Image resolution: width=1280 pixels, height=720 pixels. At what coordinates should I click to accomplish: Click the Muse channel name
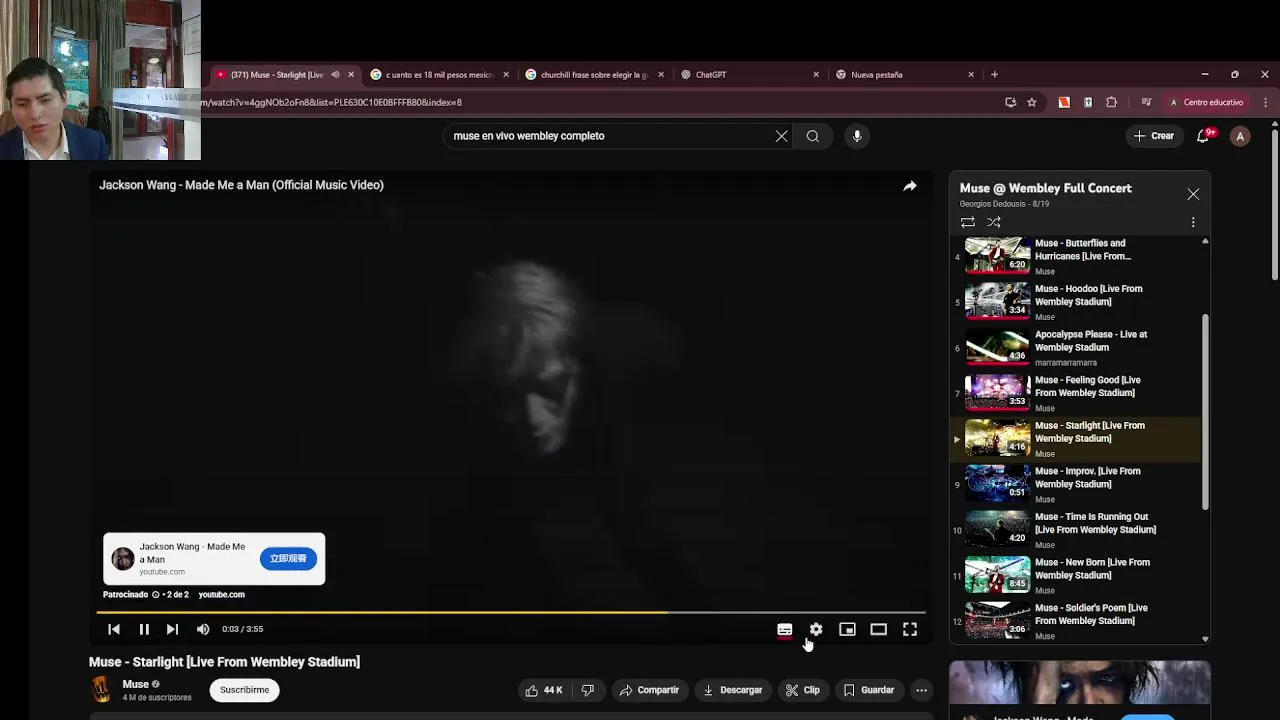click(135, 684)
